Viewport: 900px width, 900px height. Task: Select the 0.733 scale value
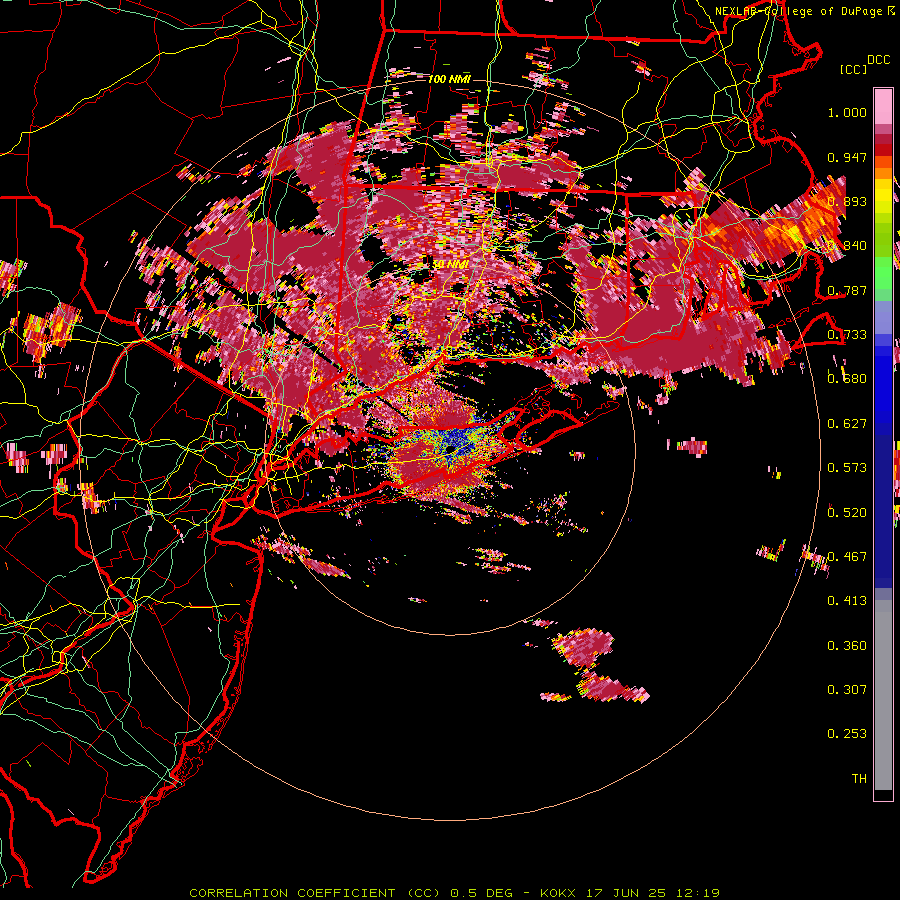847,335
